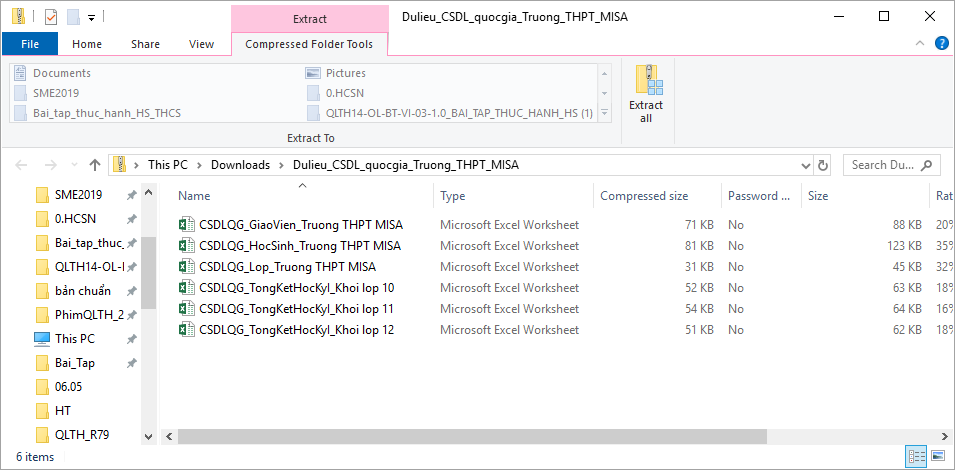
Task: Click the Extract To gallery up arrow
Action: 605,73
